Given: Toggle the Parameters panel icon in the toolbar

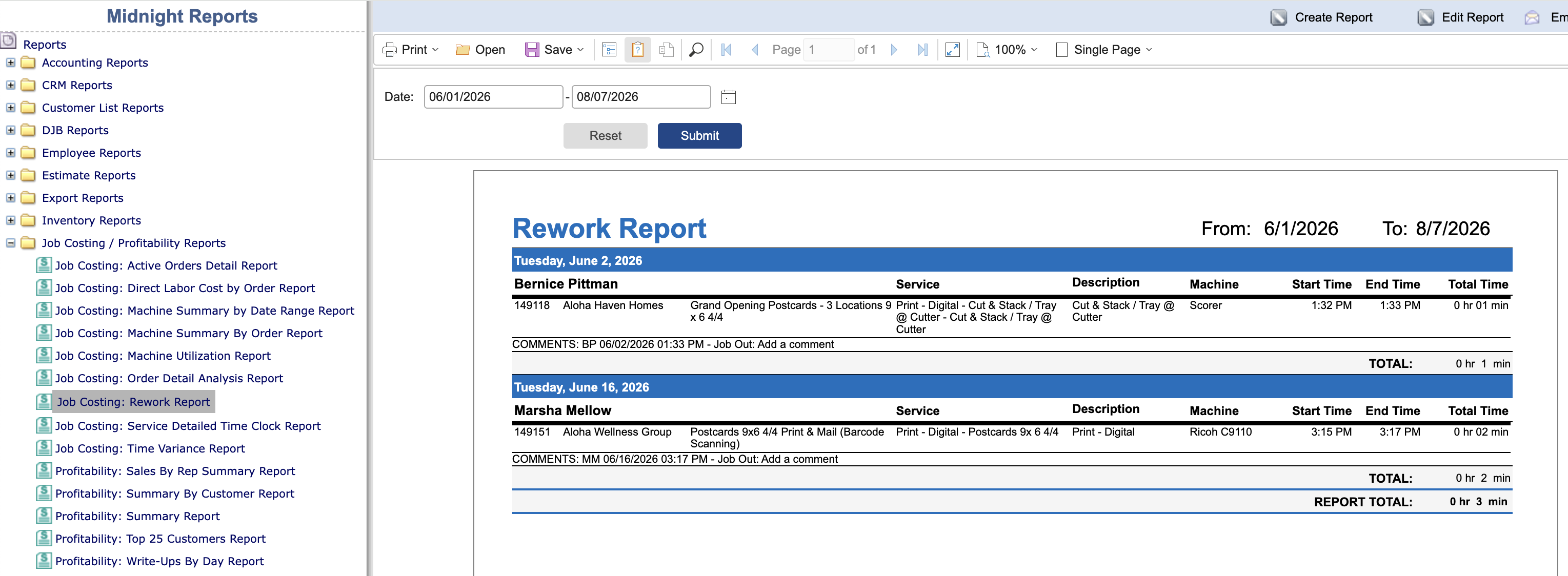Looking at the screenshot, I should click(637, 50).
